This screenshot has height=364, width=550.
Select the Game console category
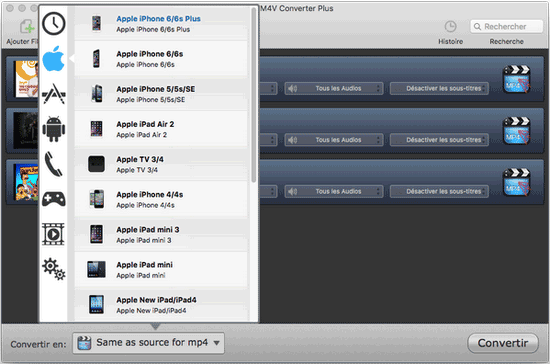tap(54, 199)
